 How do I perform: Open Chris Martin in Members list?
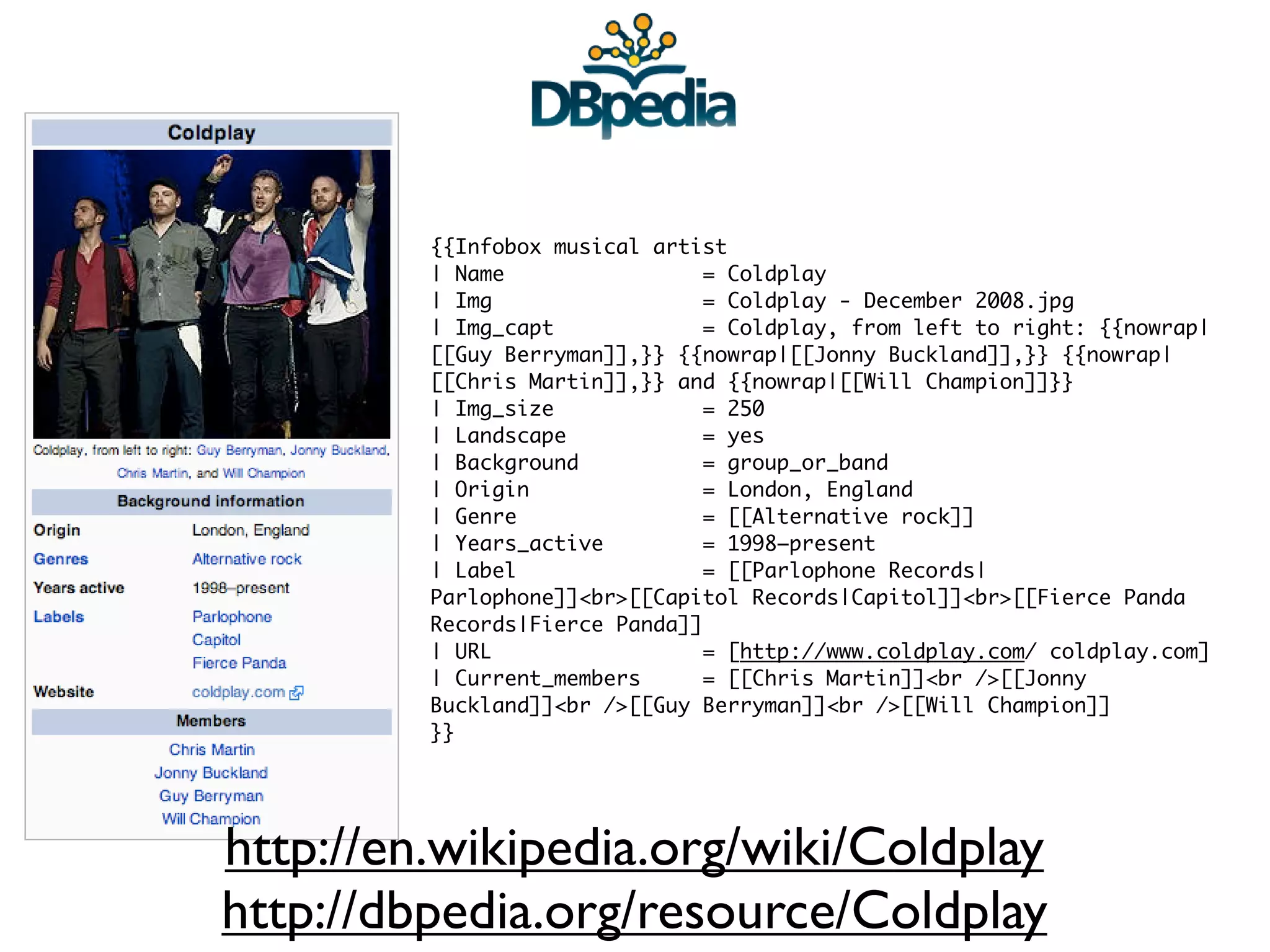click(212, 750)
